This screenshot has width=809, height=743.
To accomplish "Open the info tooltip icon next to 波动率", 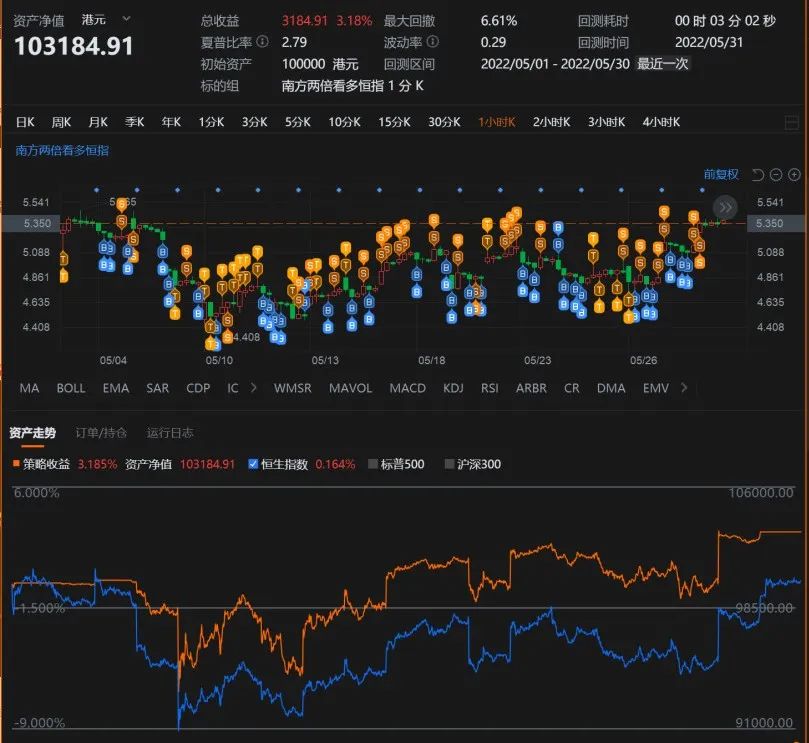I will (435, 42).
